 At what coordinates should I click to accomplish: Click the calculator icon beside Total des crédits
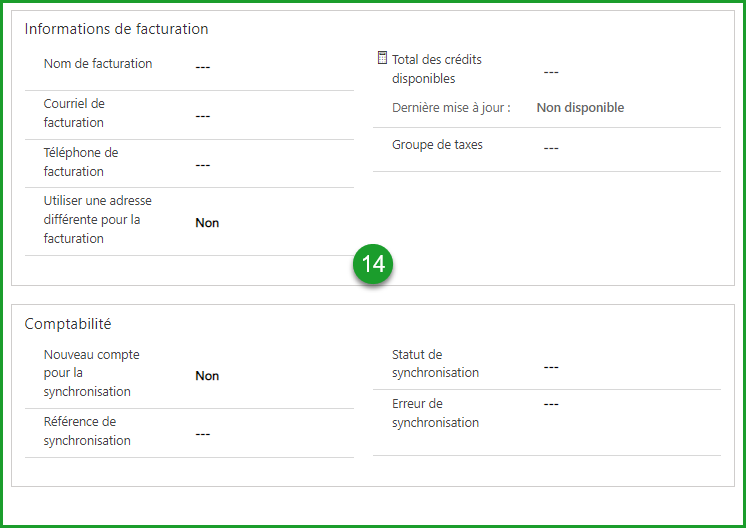click(x=382, y=58)
